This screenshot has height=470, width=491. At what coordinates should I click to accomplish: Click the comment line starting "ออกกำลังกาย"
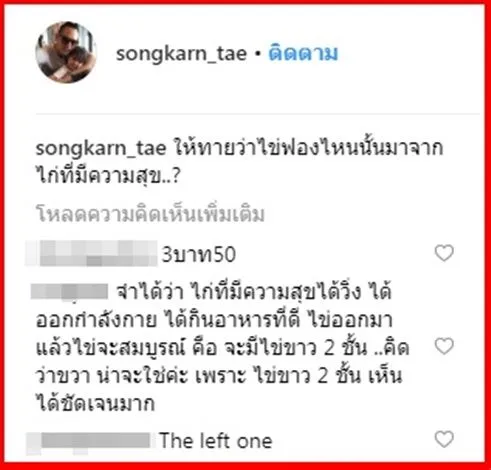(x=214, y=320)
